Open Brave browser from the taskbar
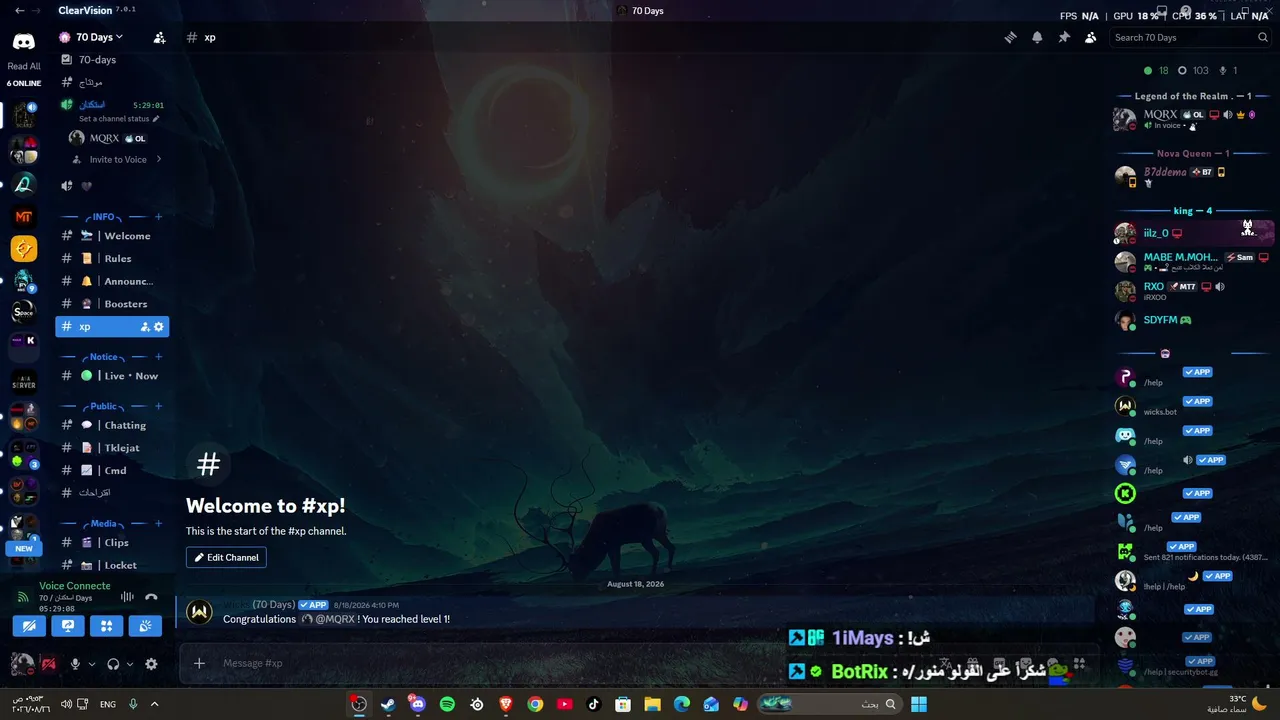The height and width of the screenshot is (720, 1280). [506, 704]
